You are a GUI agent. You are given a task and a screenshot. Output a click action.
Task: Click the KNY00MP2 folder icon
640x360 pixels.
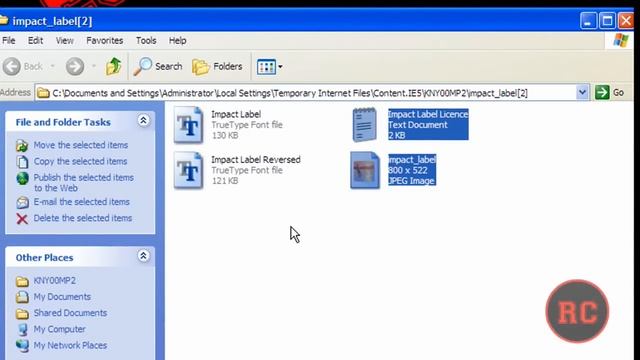22,281
